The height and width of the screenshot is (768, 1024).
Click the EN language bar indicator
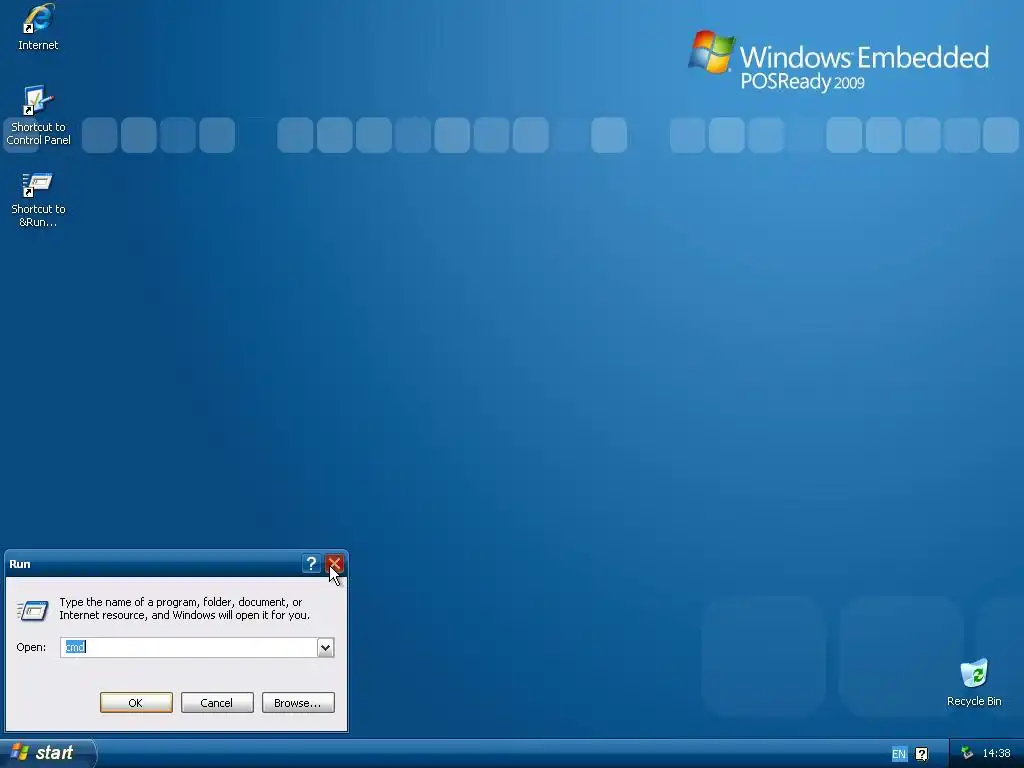[x=899, y=754]
